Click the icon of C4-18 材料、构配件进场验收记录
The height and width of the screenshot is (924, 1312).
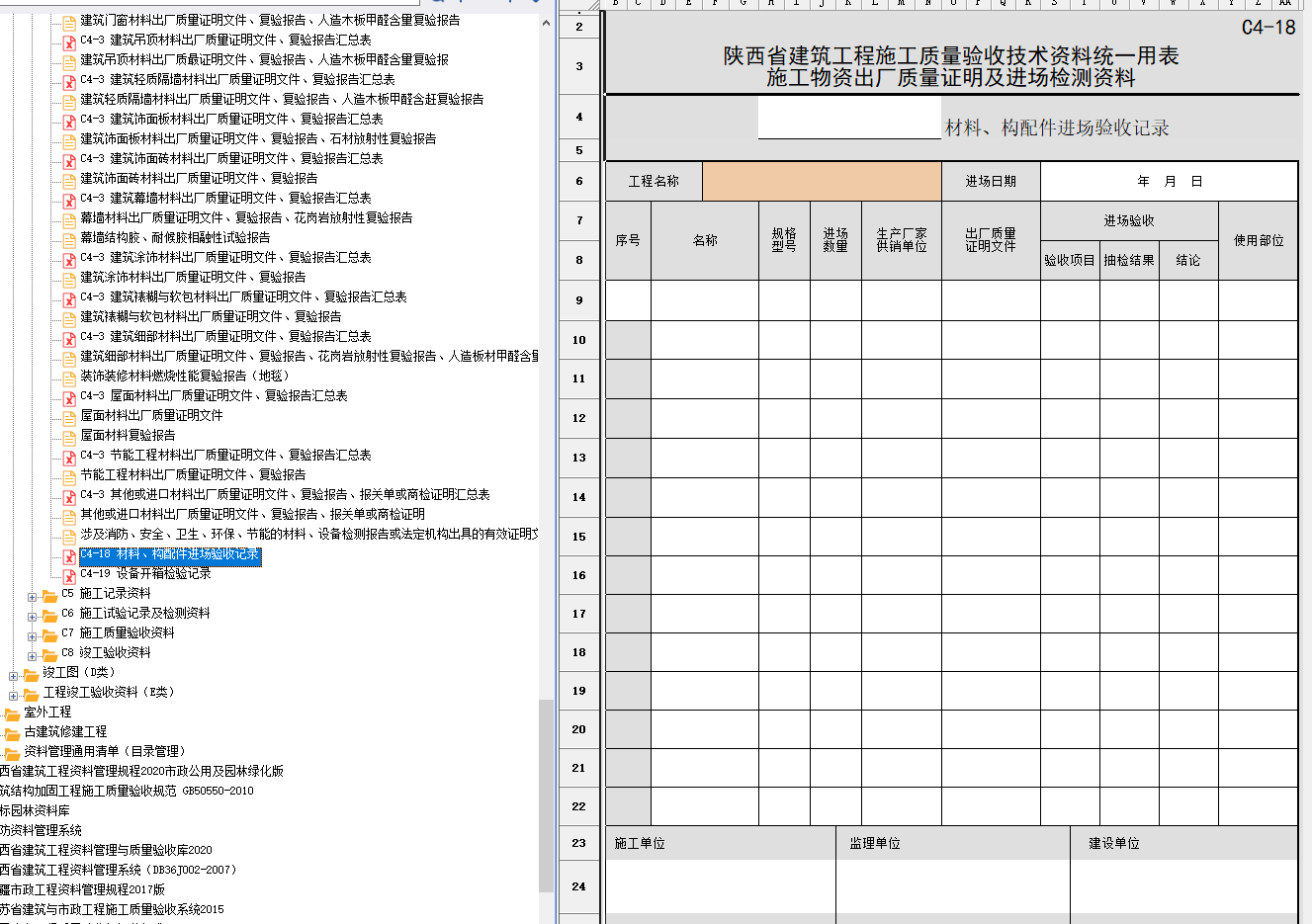pos(69,556)
